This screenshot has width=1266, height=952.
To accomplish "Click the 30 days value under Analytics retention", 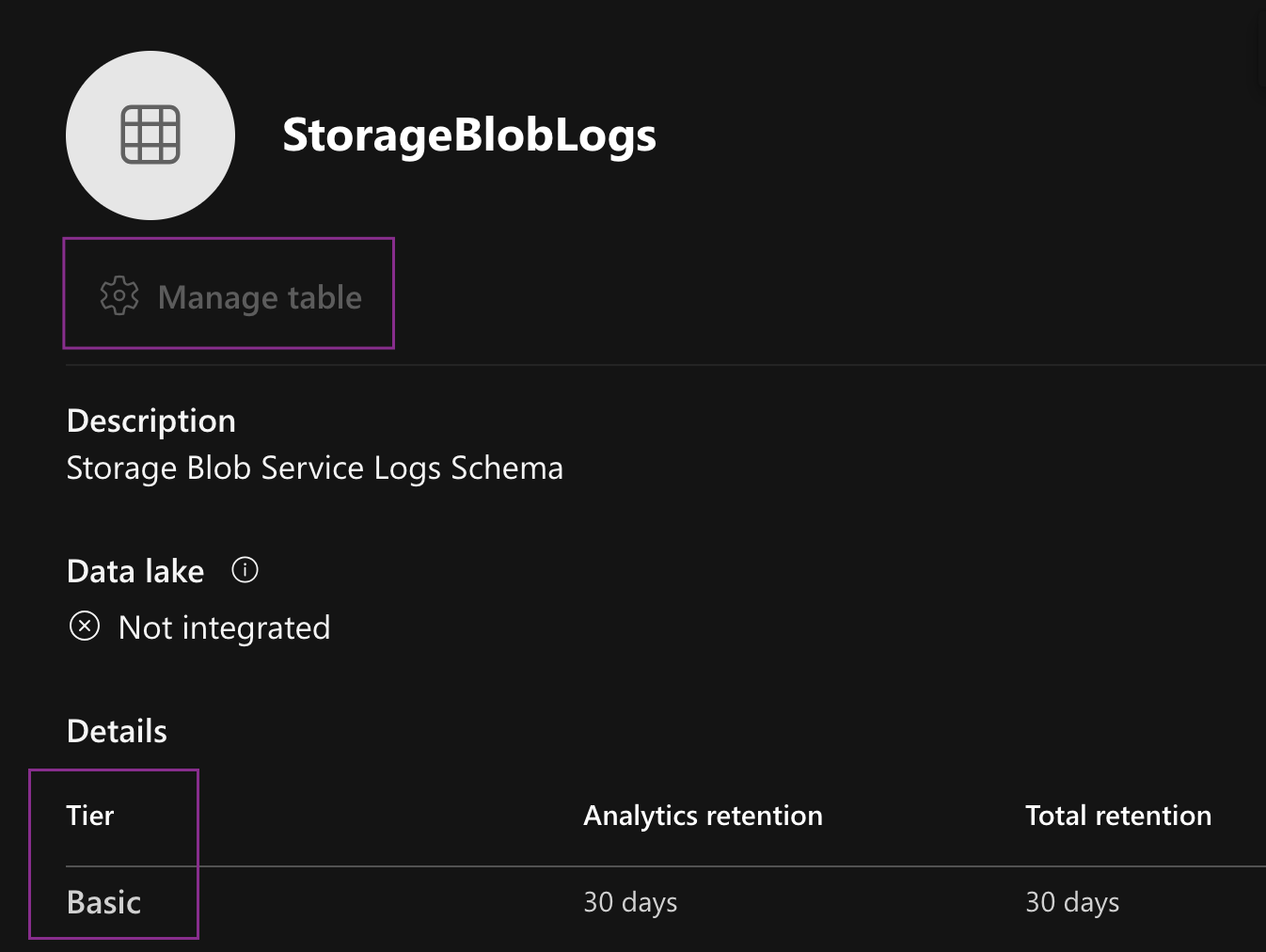I will [x=630, y=901].
